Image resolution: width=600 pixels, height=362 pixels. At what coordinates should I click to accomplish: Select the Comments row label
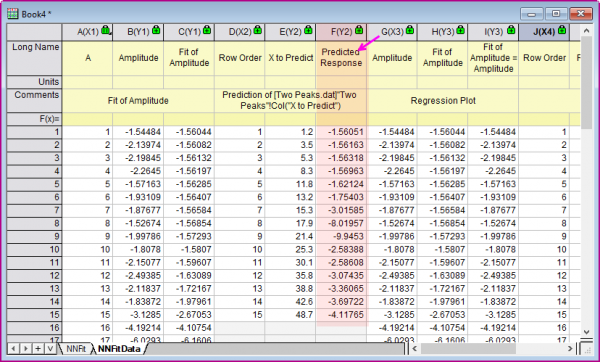34,101
